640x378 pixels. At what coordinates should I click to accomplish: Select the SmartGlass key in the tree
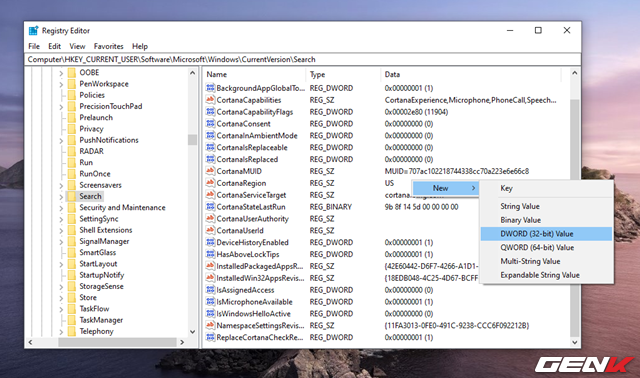coord(98,252)
